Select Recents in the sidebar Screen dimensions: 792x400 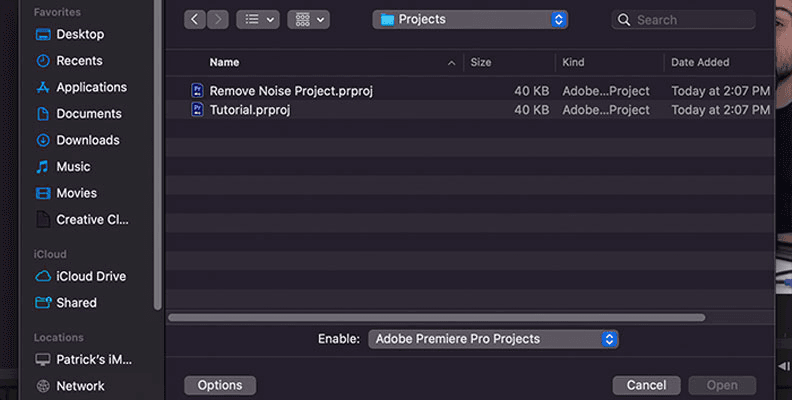pyautogui.click(x=79, y=61)
